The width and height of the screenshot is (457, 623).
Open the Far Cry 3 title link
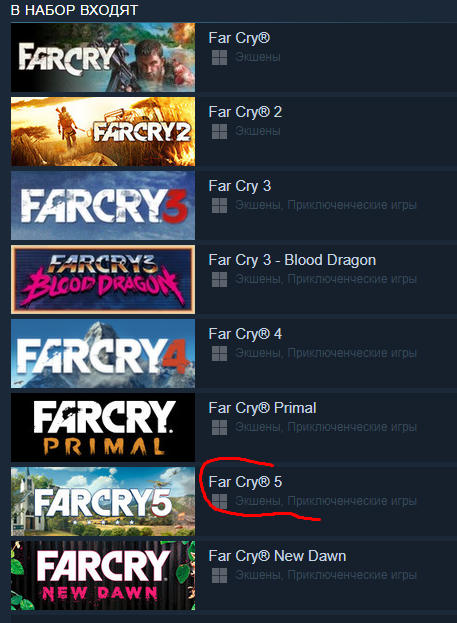coord(240,186)
